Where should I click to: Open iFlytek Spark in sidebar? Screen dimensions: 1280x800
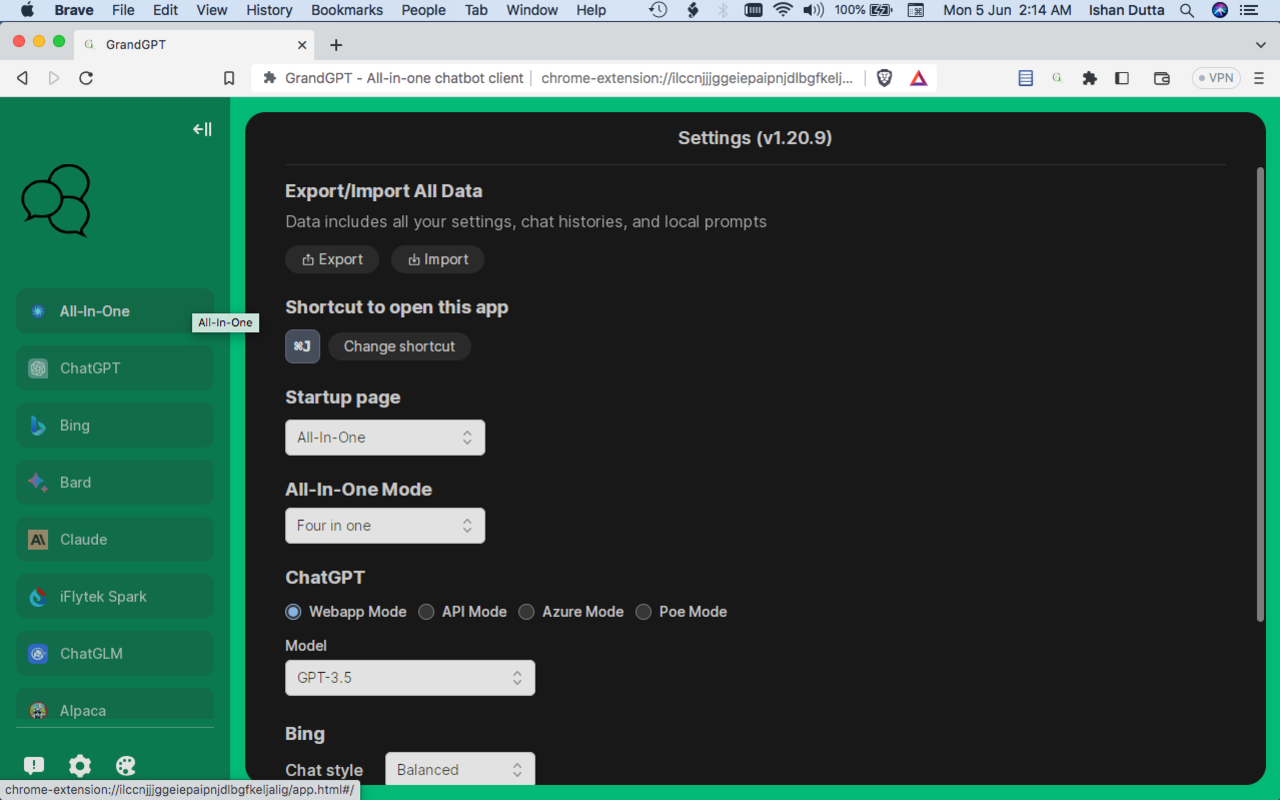click(115, 596)
